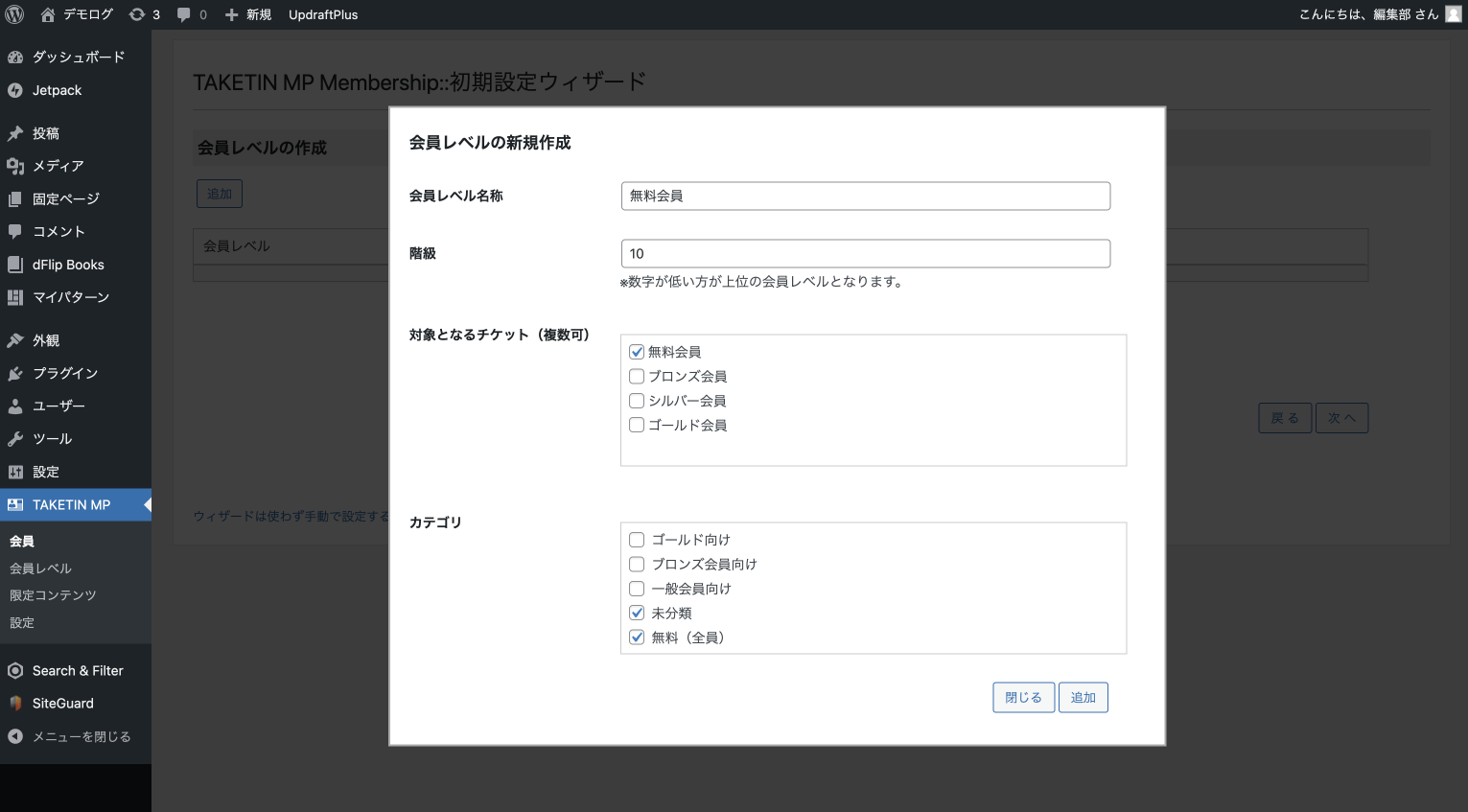Screen dimensions: 1468x812
Task: Check the ゴールド会員 ticket checkbox
Action: click(637, 425)
